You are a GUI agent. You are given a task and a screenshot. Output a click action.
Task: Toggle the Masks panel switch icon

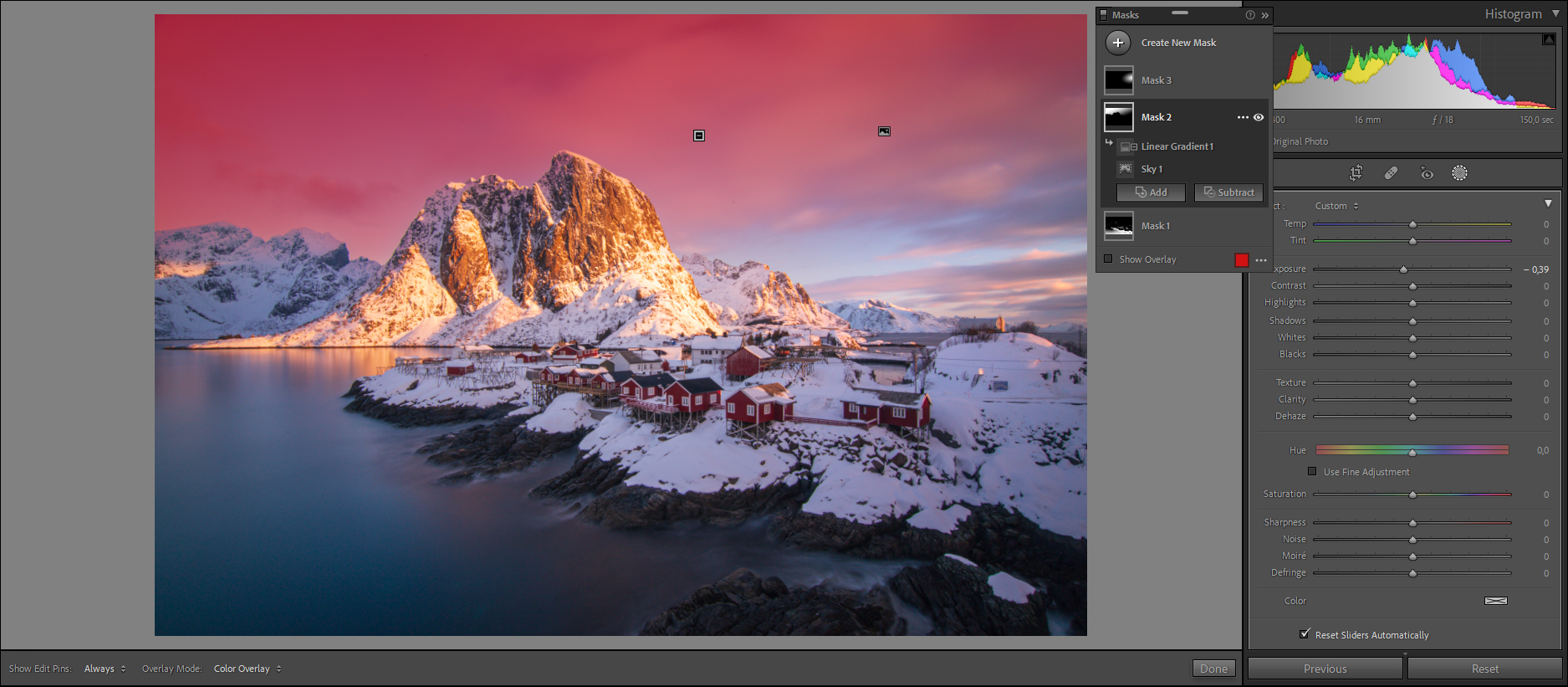(x=1103, y=15)
